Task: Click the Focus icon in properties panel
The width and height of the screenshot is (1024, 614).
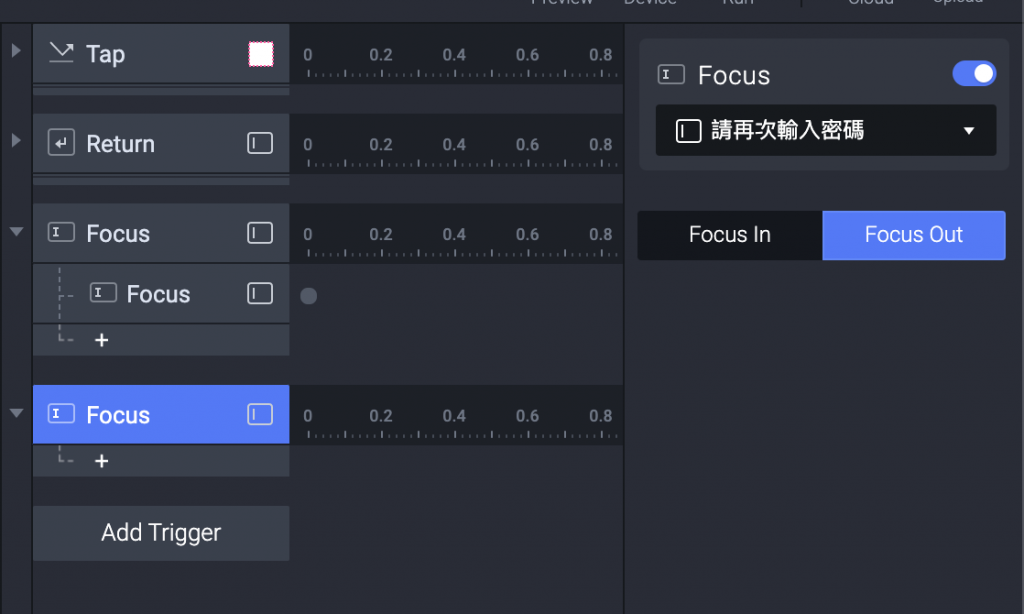Action: (x=671, y=75)
